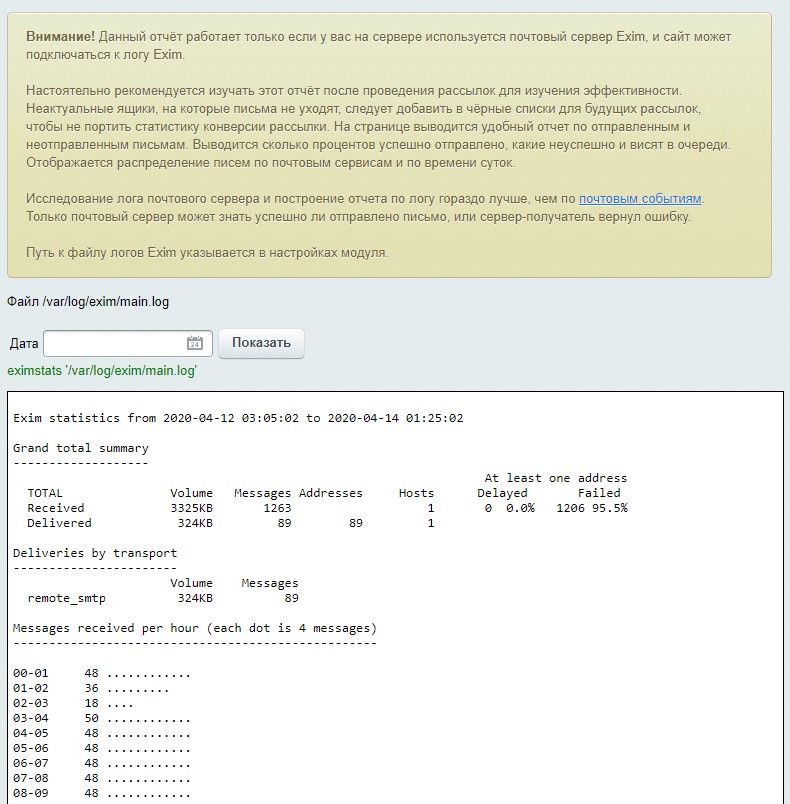Click the Дата label beside the field

point(24,343)
